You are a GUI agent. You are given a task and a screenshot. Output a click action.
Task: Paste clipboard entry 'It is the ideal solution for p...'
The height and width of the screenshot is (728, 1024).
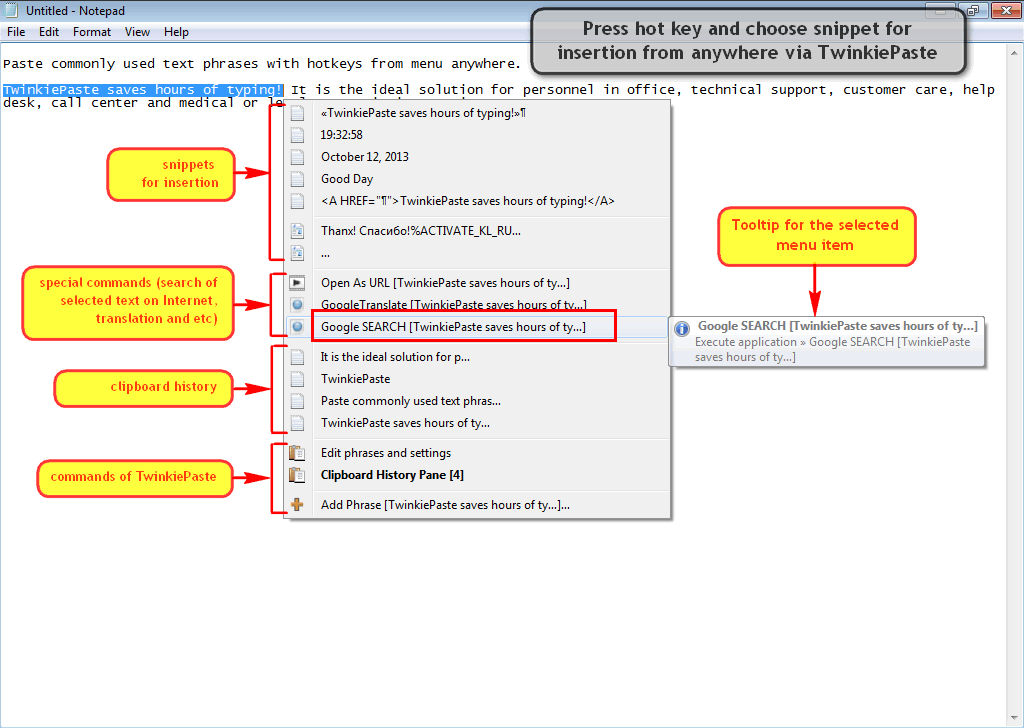pos(478,357)
